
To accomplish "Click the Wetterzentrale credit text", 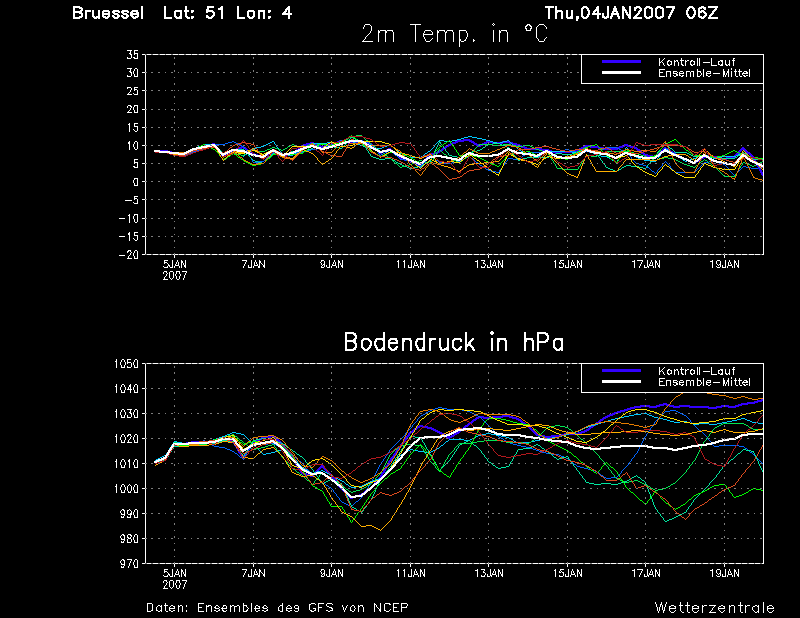I will click(715, 608).
